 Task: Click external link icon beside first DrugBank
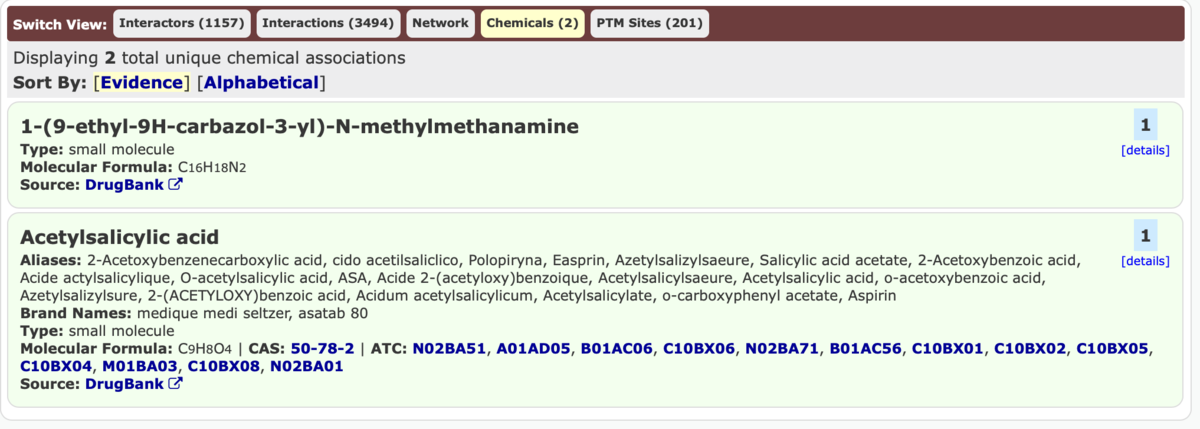pyautogui.click(x=176, y=185)
